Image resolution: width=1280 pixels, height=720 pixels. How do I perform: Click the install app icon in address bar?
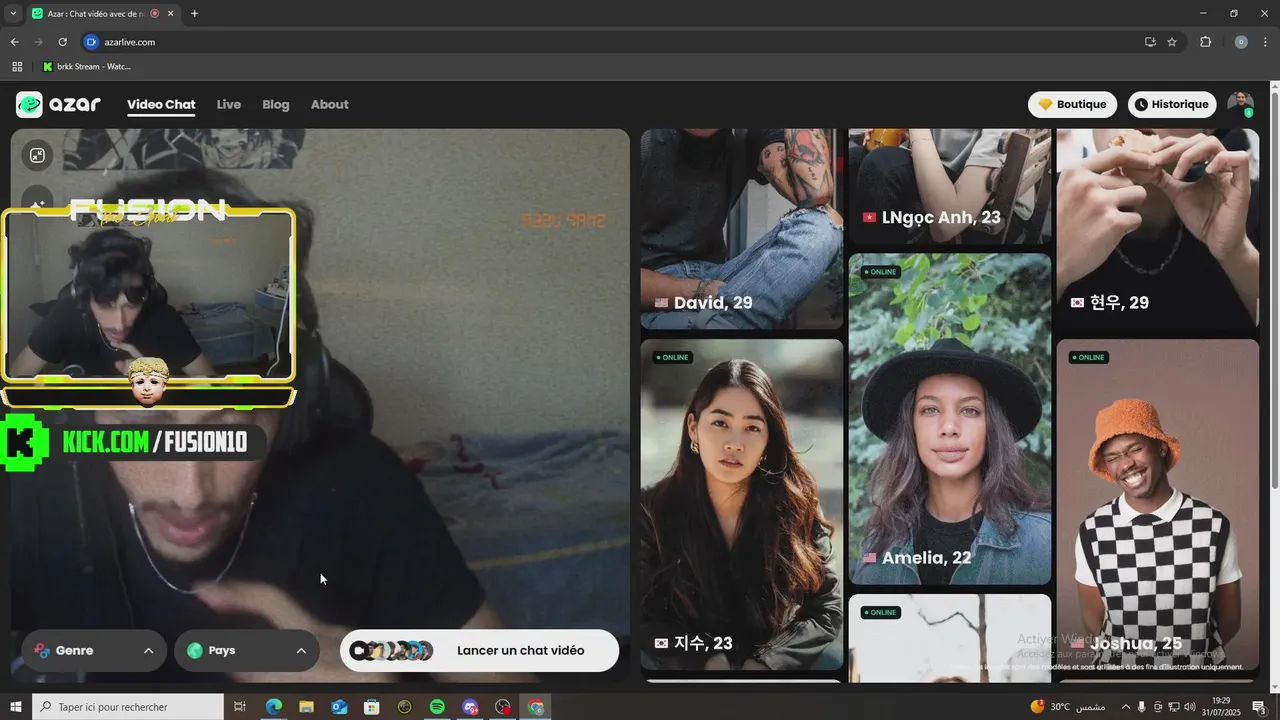(x=1150, y=42)
